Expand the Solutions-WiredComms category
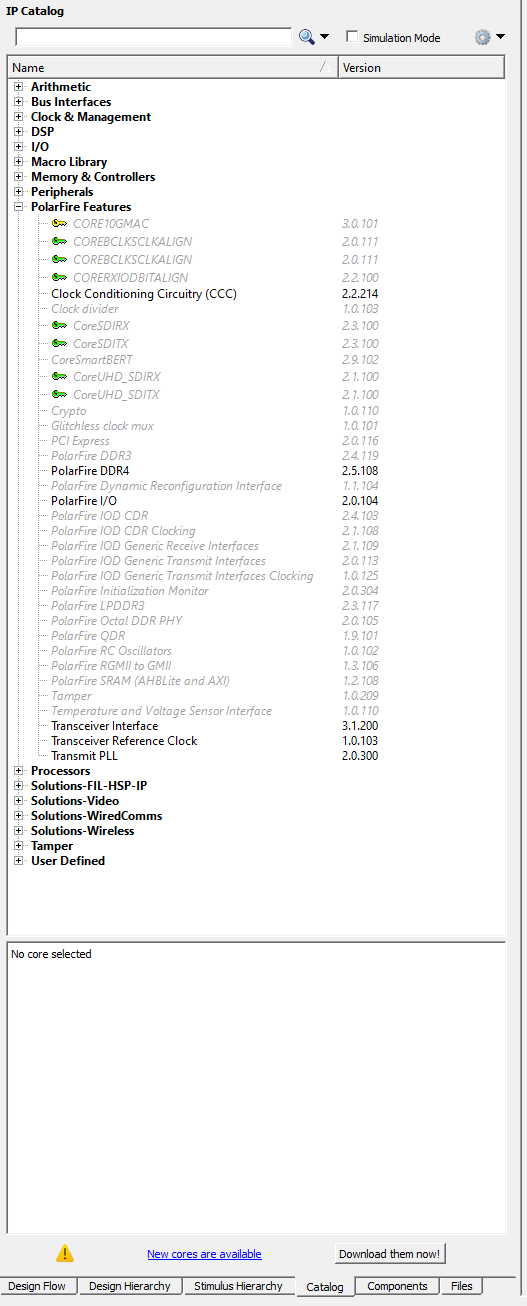Viewport: 527px width, 1306px height. coord(18,816)
